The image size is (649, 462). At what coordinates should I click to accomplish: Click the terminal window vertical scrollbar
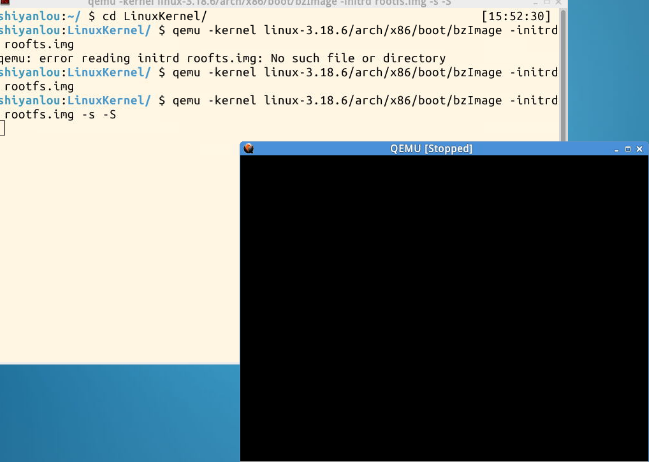[563, 75]
